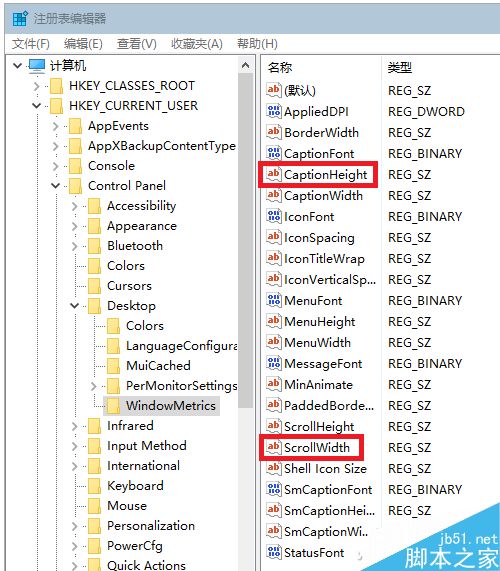Click the CaptionHeight string value icon

coord(273,174)
